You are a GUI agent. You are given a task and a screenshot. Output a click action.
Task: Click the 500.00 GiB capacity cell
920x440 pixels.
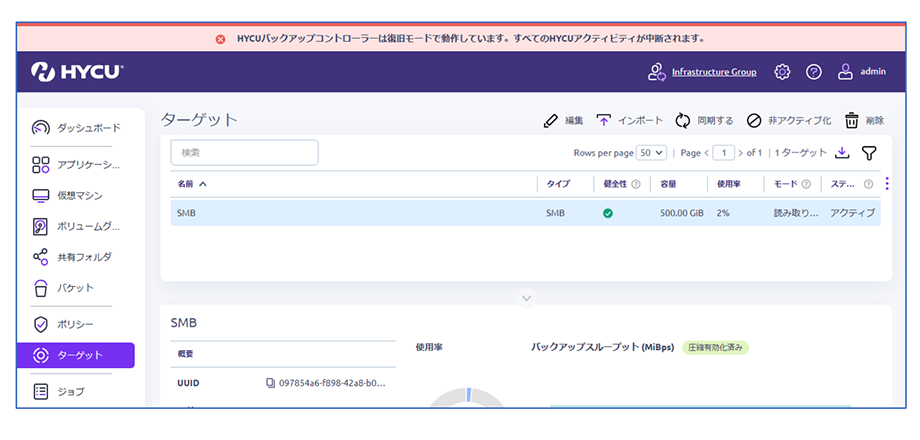[x=681, y=213]
